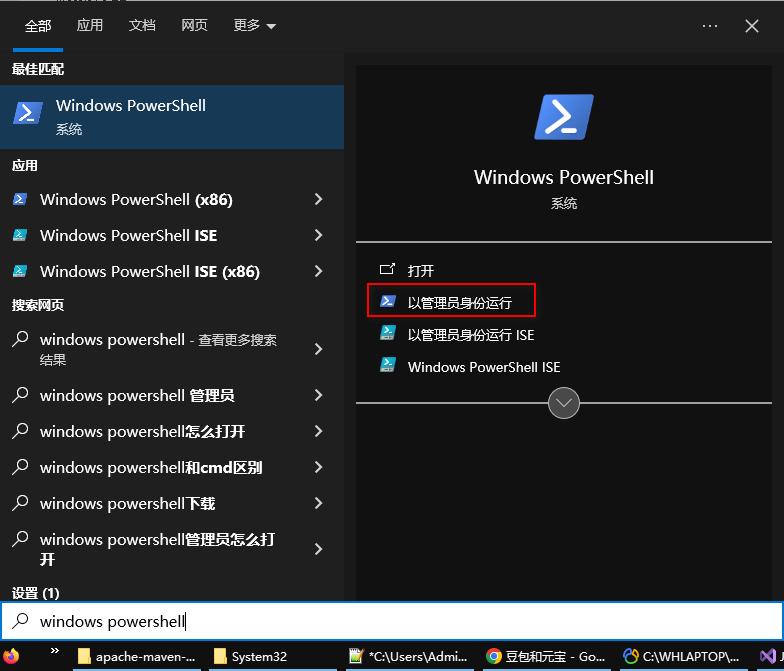
Task: Open web search 查看更多搜索结果 suggestion
Action: (150, 349)
